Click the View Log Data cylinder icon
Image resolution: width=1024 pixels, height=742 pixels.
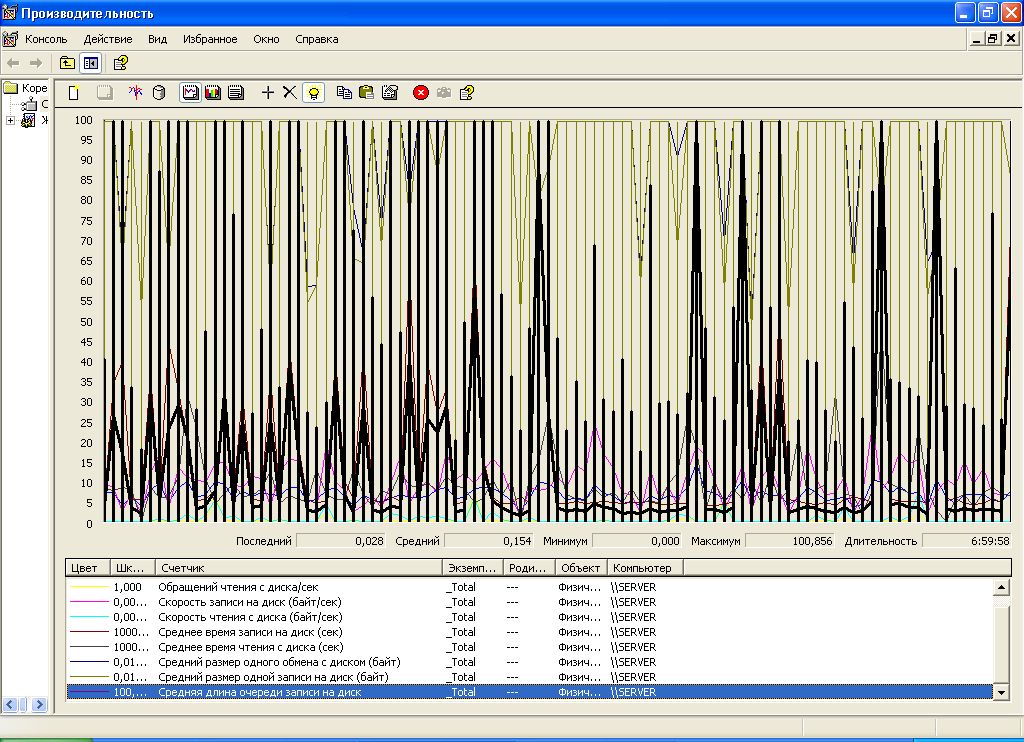click(x=158, y=93)
